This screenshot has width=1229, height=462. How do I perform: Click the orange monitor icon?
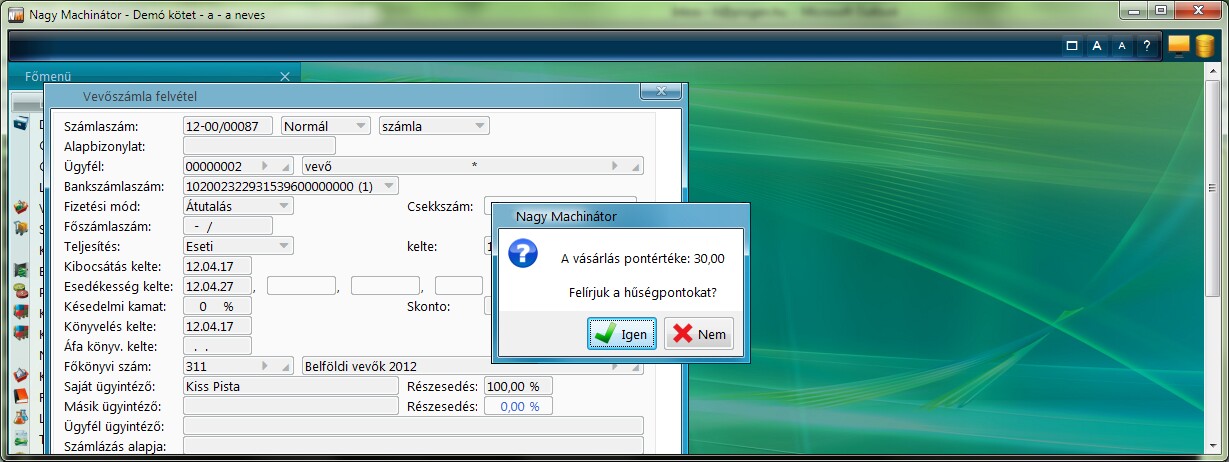click(1179, 46)
